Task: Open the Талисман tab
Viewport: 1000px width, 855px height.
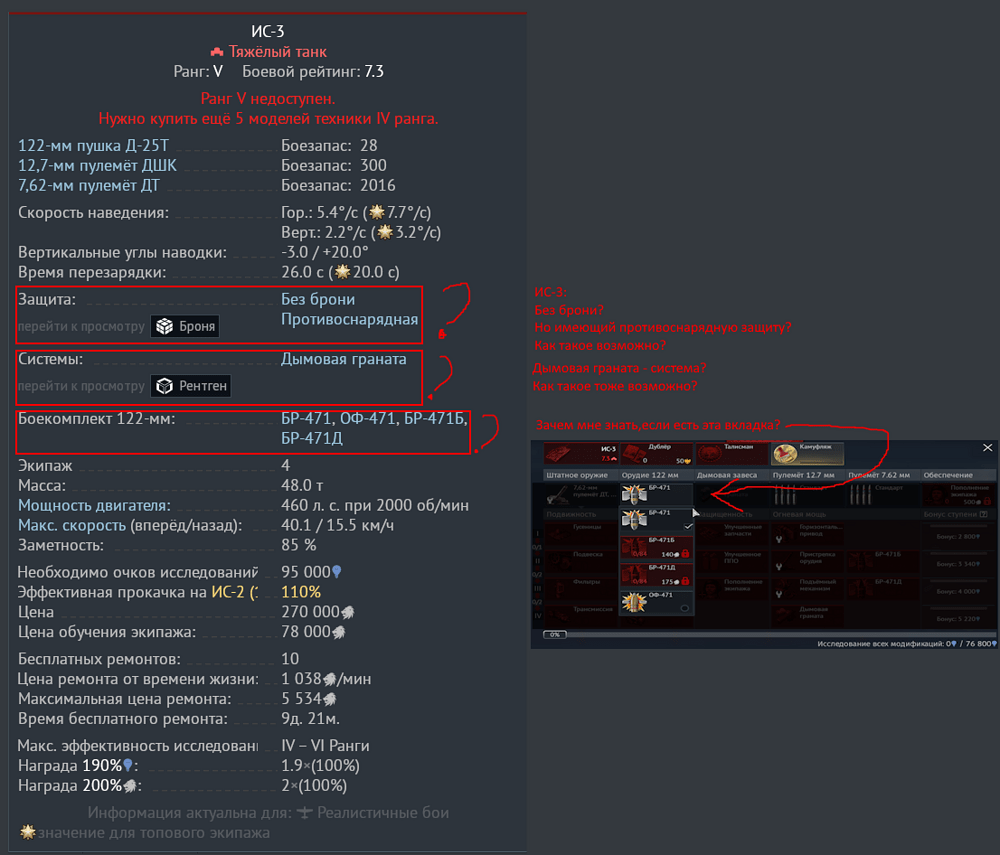Action: [x=731, y=453]
